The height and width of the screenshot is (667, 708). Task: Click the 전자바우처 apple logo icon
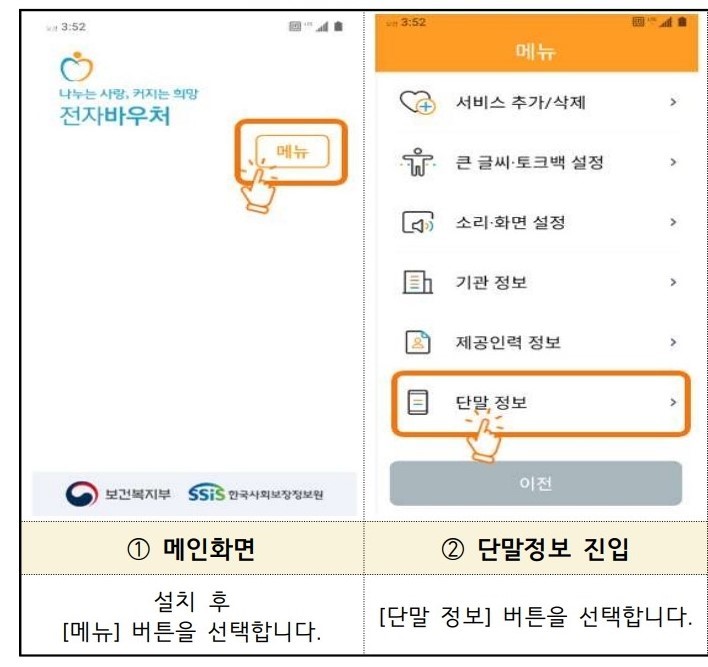[77, 67]
